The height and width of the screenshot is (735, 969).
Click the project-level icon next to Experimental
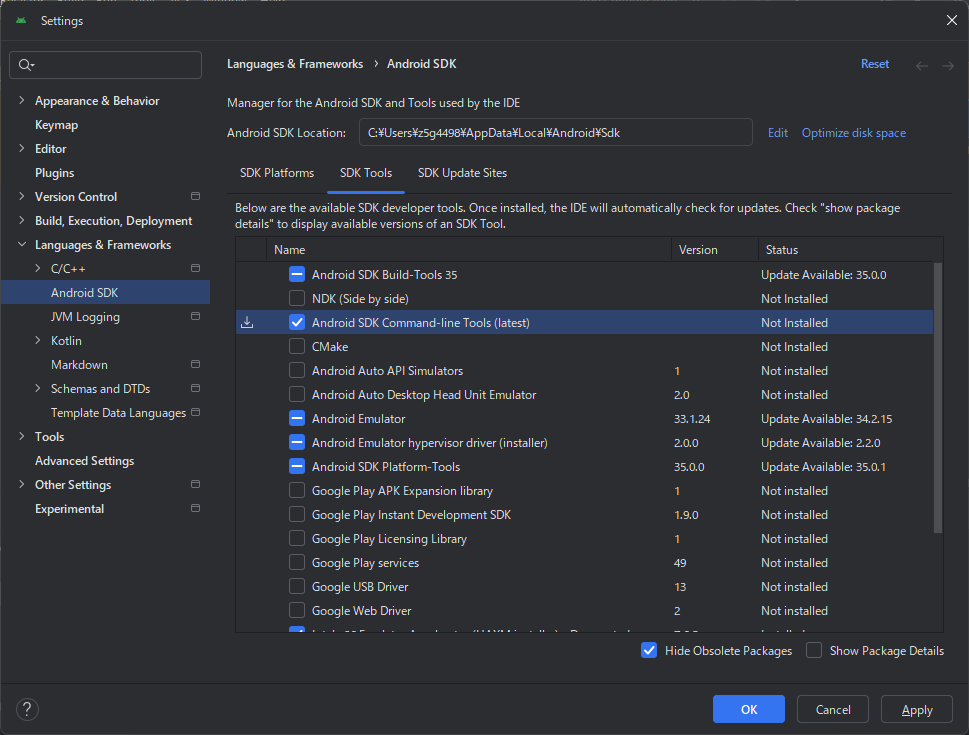[x=195, y=509]
